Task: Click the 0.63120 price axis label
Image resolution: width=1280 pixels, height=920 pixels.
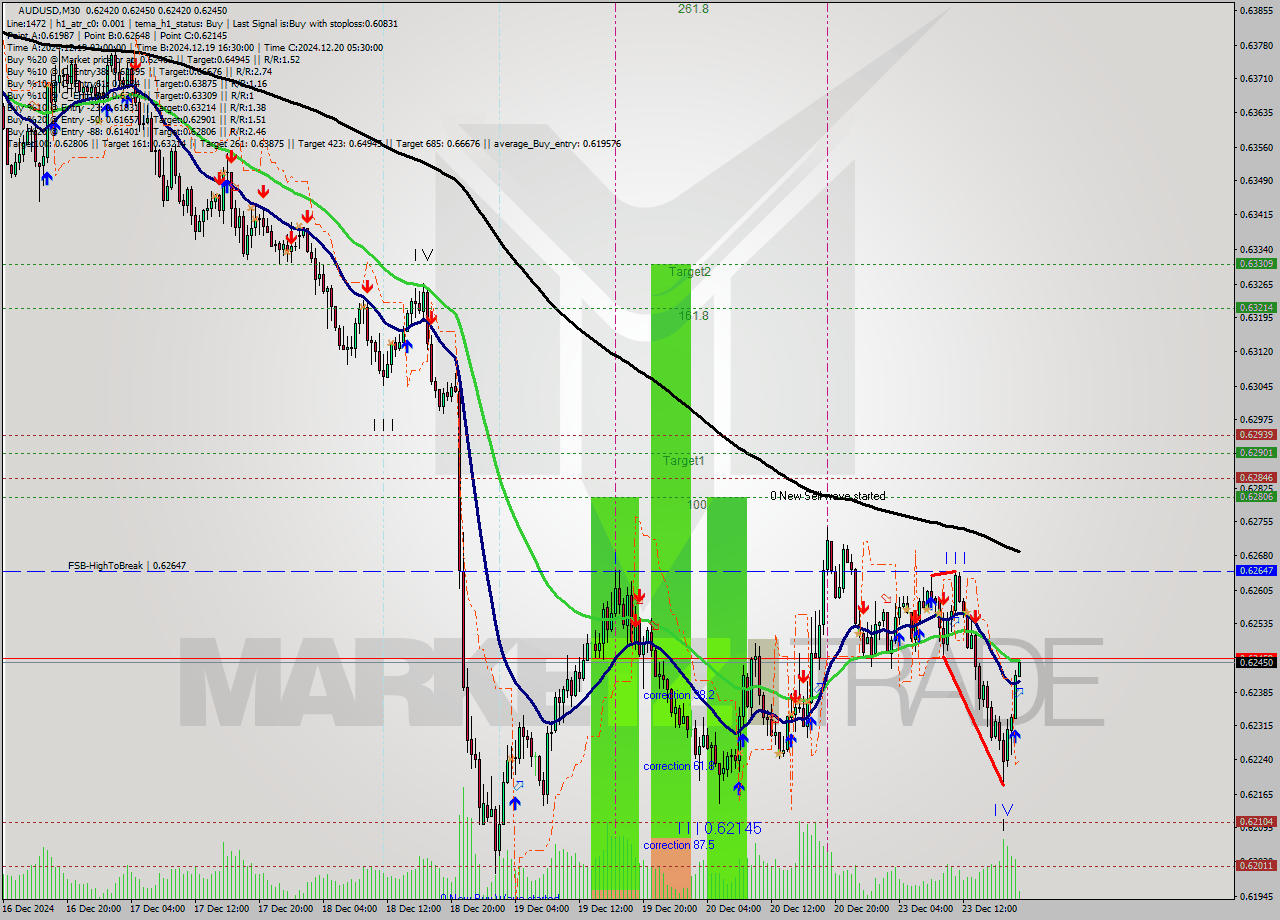Action: [1256, 352]
